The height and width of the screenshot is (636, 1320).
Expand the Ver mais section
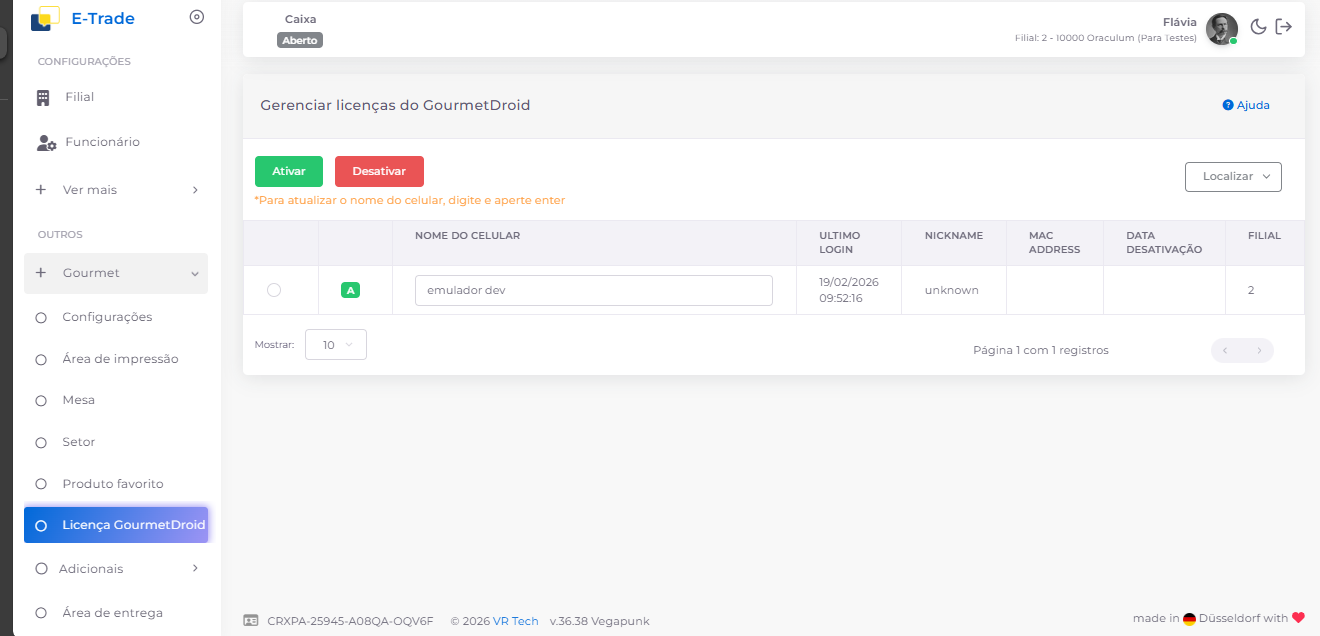[x=116, y=190]
